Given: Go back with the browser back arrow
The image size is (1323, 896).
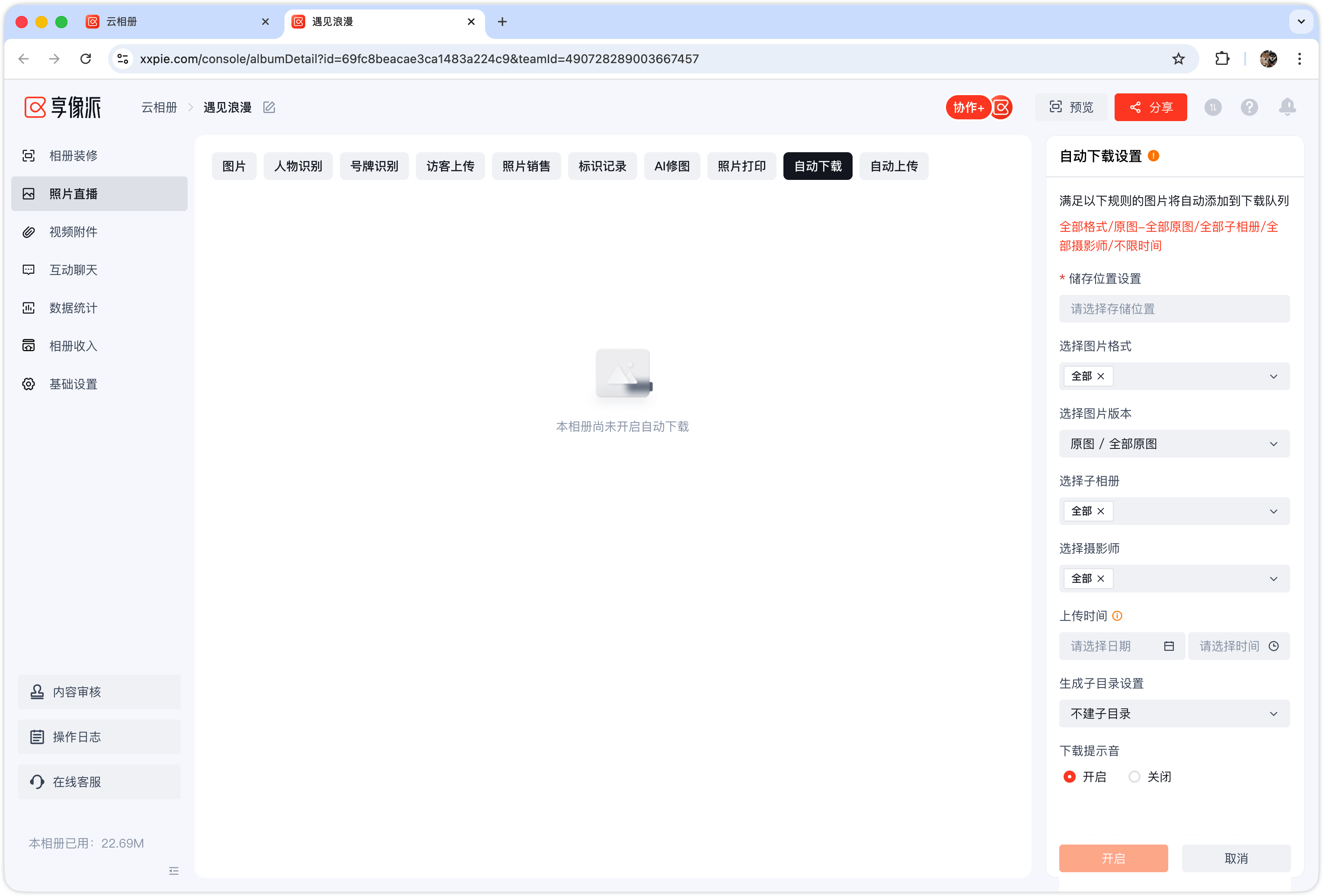Looking at the screenshot, I should [x=24, y=59].
